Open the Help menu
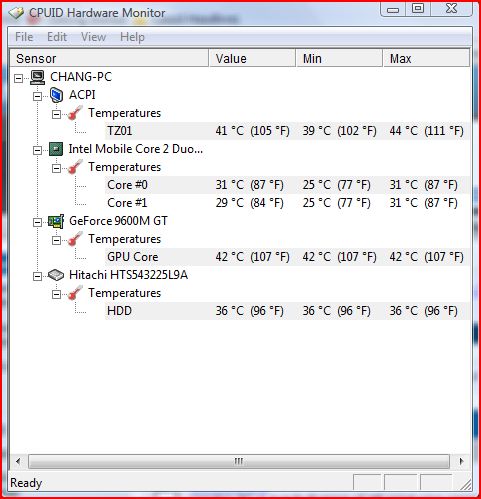The width and height of the screenshot is (481, 499). 132,37
